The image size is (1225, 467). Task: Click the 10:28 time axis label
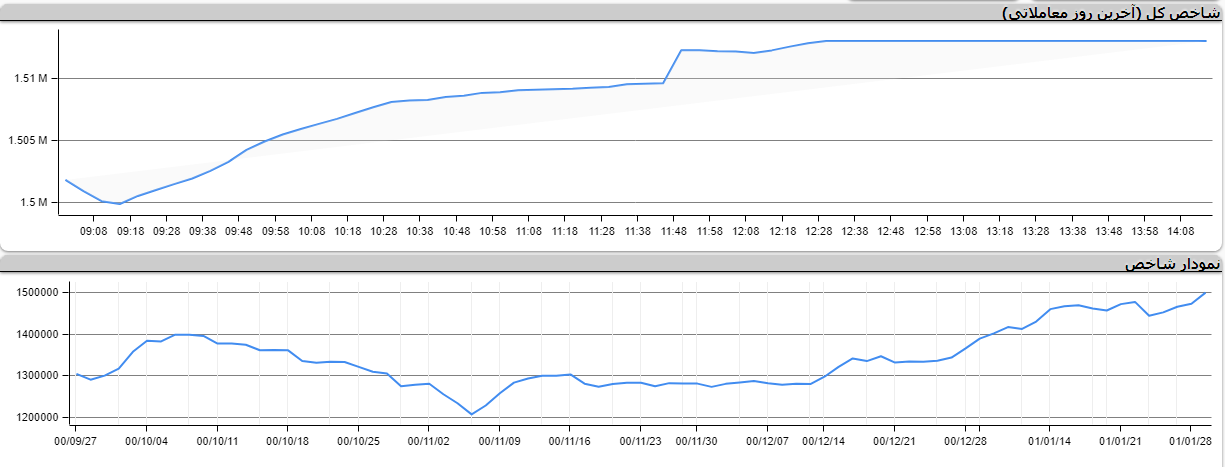click(384, 231)
